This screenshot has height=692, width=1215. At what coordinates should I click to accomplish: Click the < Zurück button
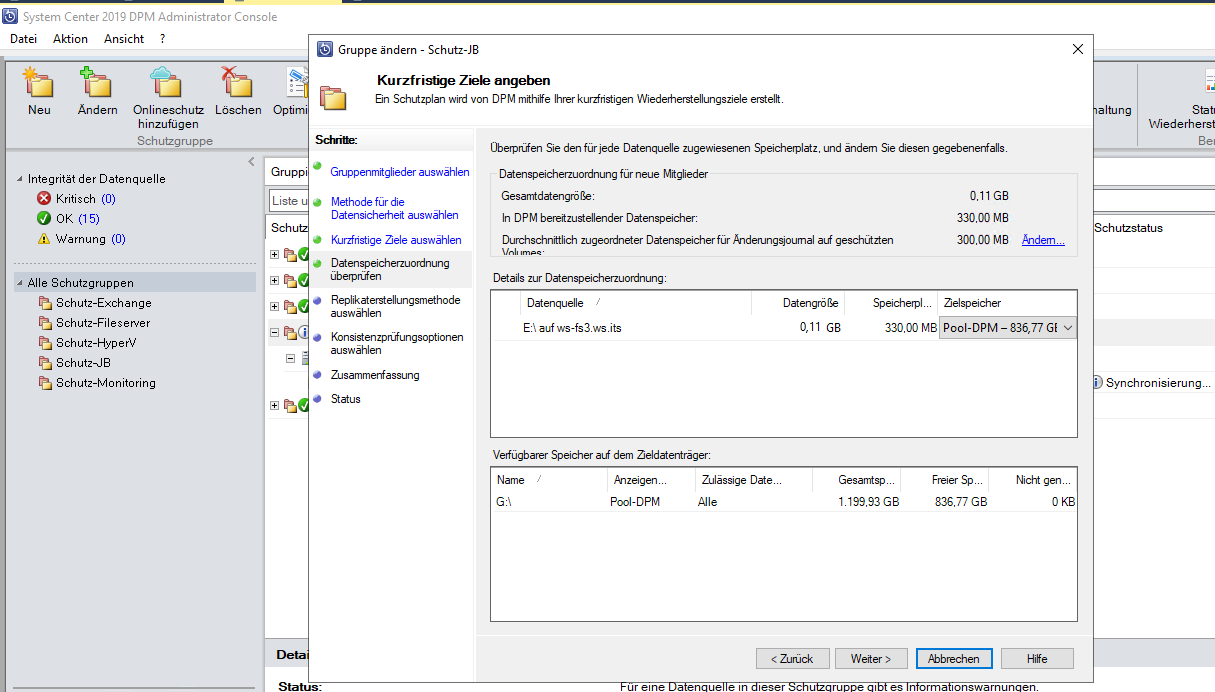795,659
